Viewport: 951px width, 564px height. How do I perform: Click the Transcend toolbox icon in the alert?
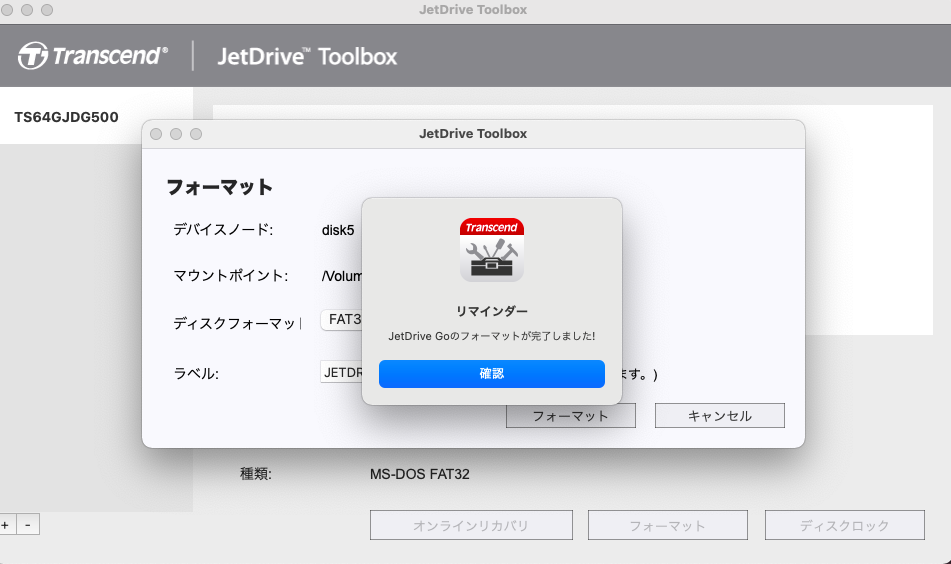tap(491, 250)
